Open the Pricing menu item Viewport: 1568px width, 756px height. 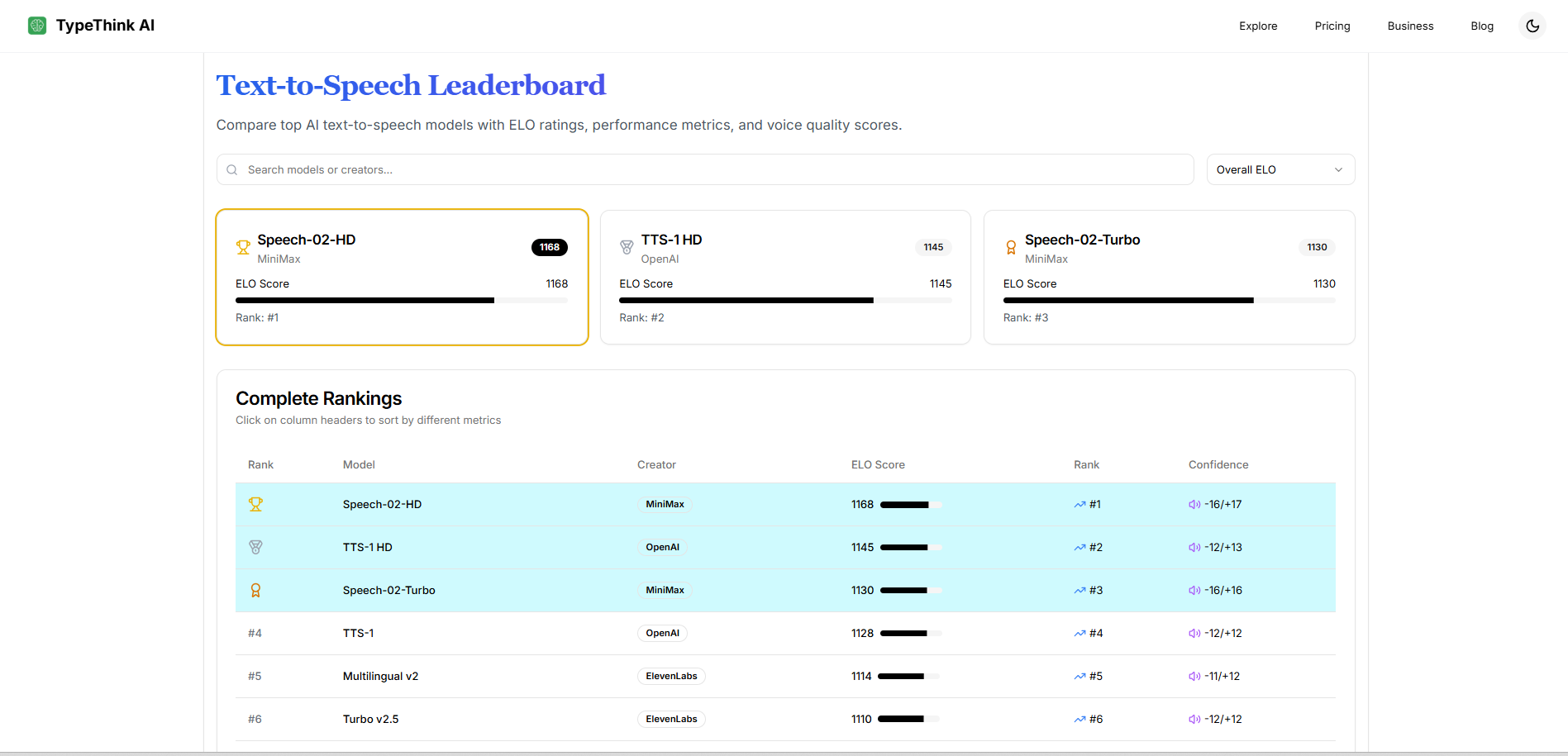point(1332,26)
